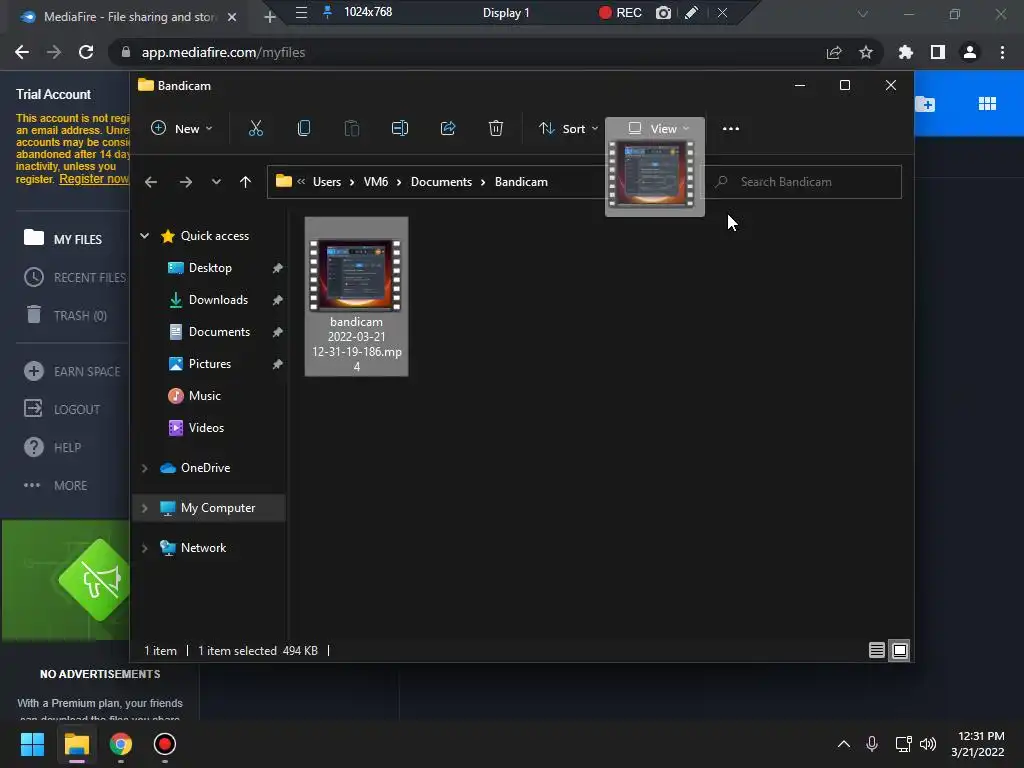
Task: Unpin Desktop via its pin icon
Action: pyautogui.click(x=277, y=268)
